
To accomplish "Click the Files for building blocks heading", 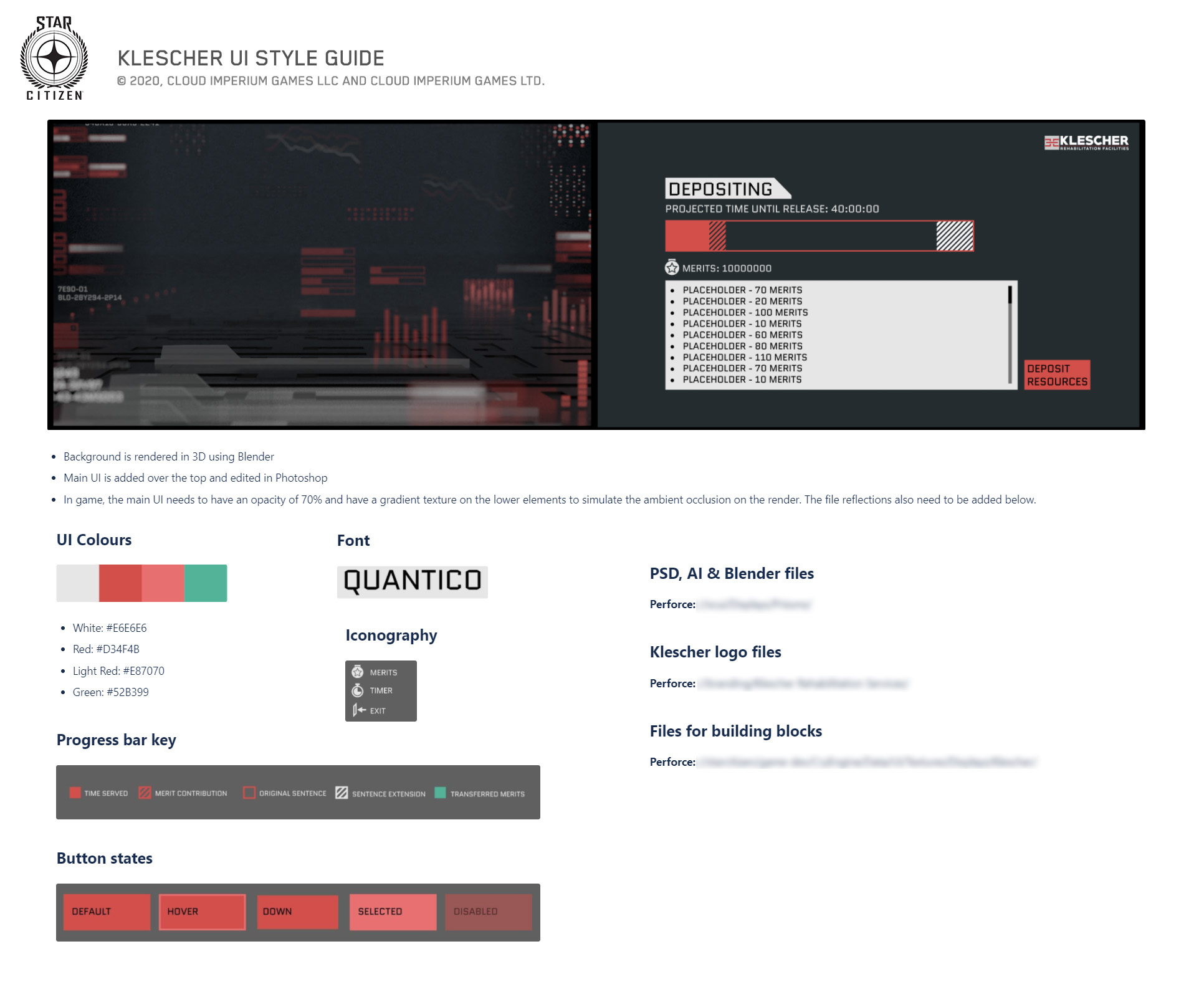I will 736,731.
